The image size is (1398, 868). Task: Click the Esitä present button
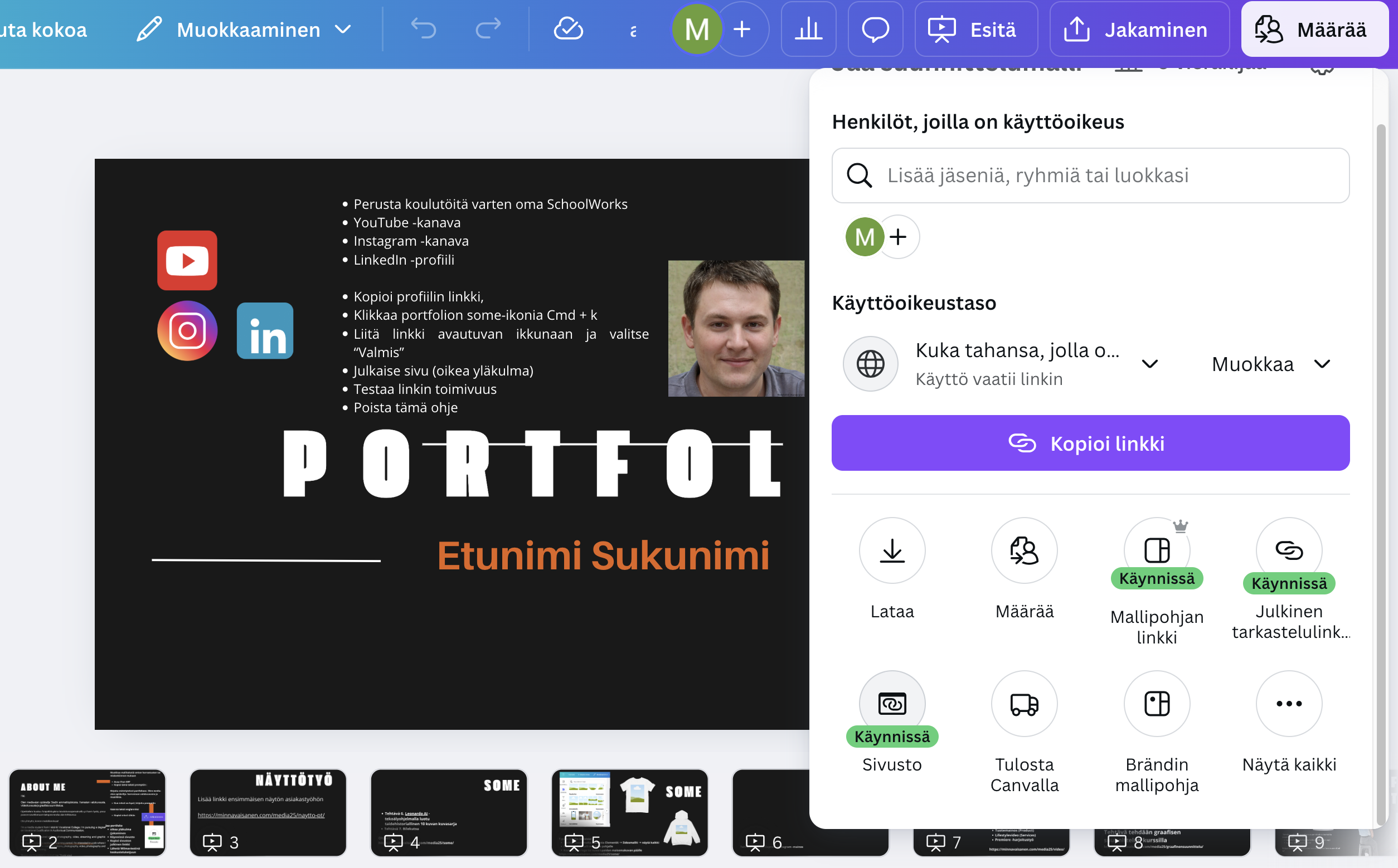pos(975,30)
